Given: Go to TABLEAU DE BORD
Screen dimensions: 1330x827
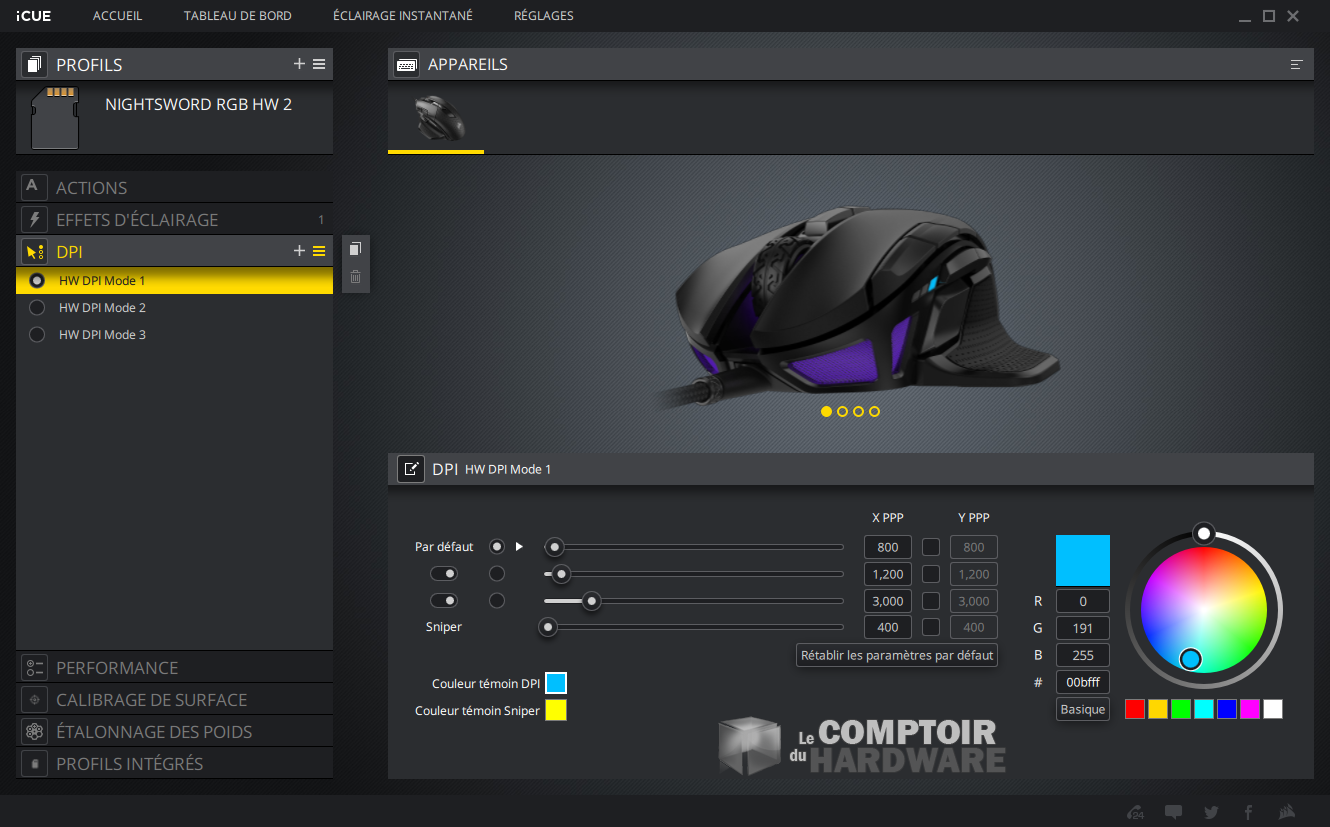Looking at the screenshot, I should point(237,15).
